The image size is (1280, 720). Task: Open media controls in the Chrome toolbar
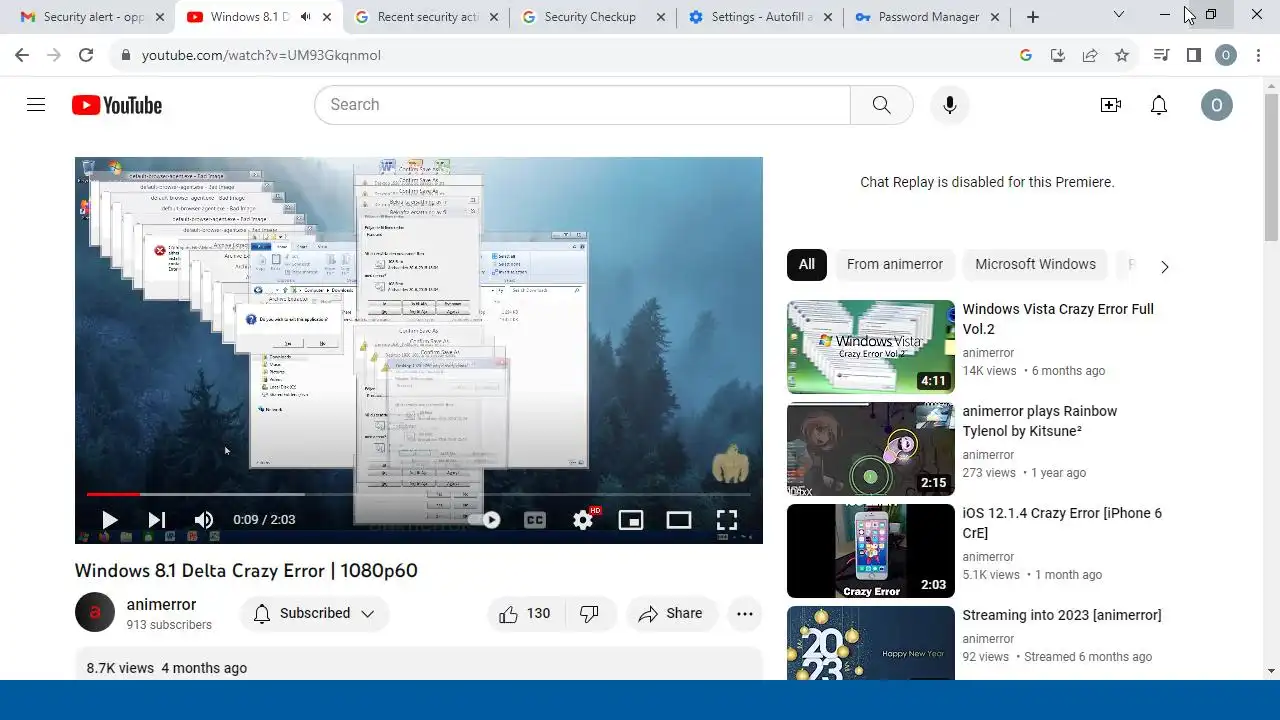click(1161, 55)
